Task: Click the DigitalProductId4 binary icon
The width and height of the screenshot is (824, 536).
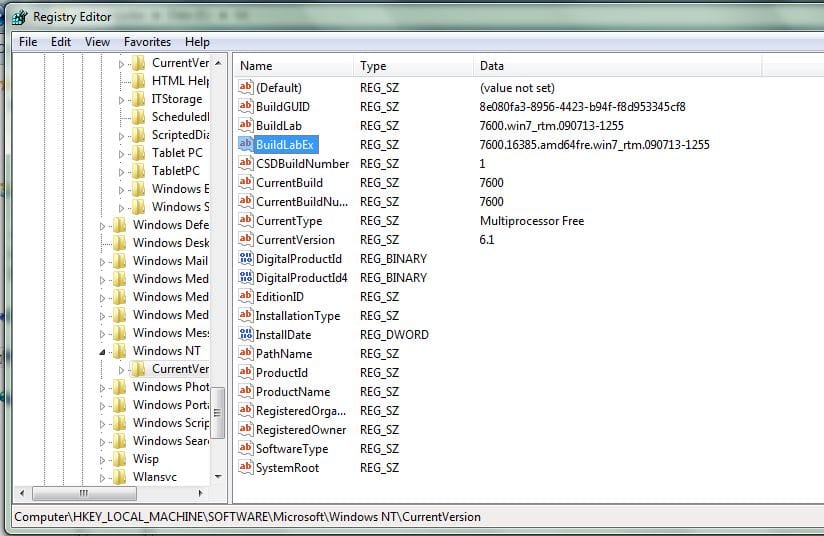Action: [245, 277]
